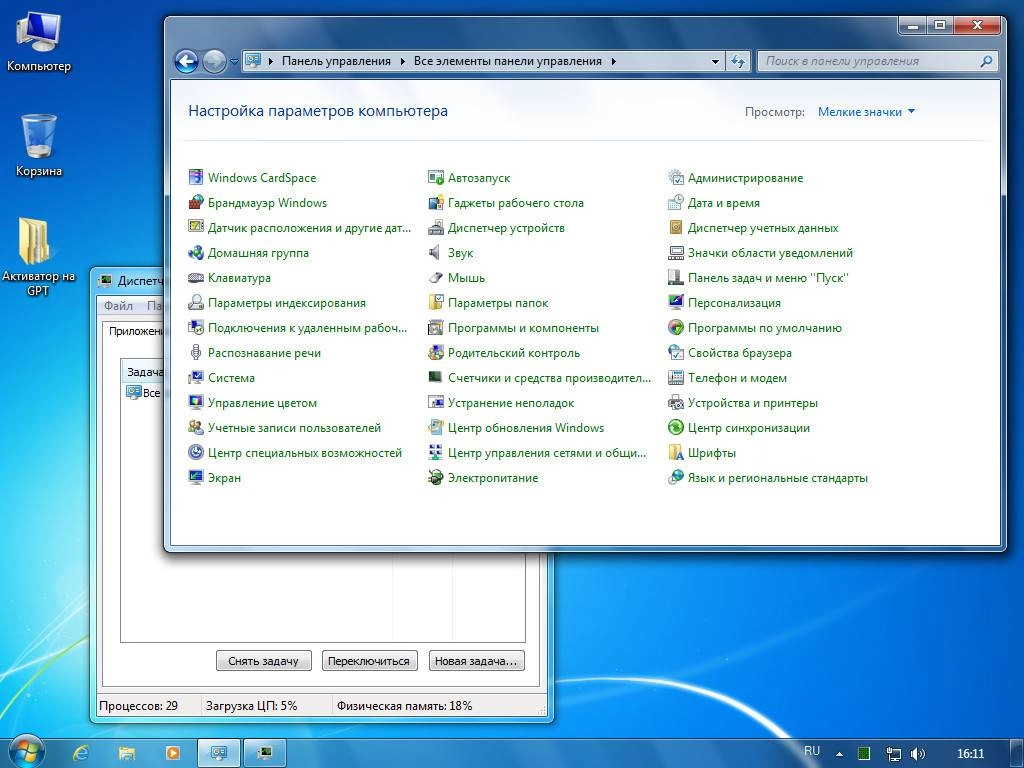Click the Центр синхронизации green icon
This screenshot has height=768, width=1024.
tap(676, 428)
